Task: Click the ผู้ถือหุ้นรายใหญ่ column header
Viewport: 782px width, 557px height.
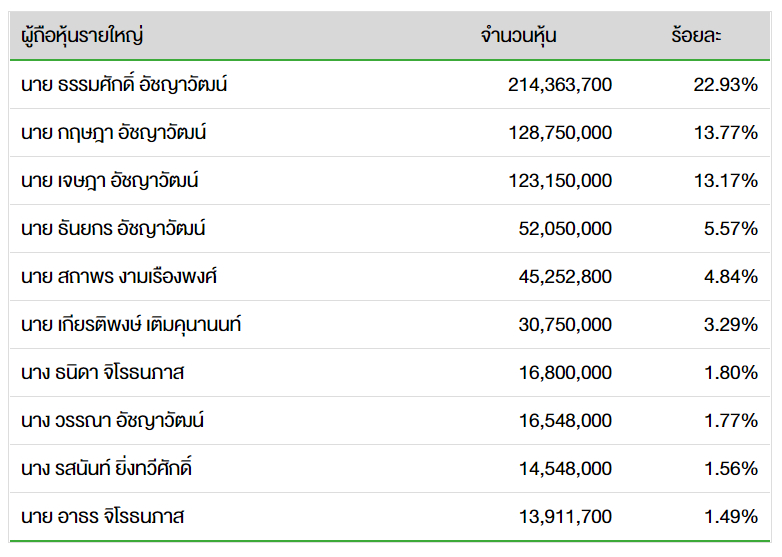Action: 82,36
